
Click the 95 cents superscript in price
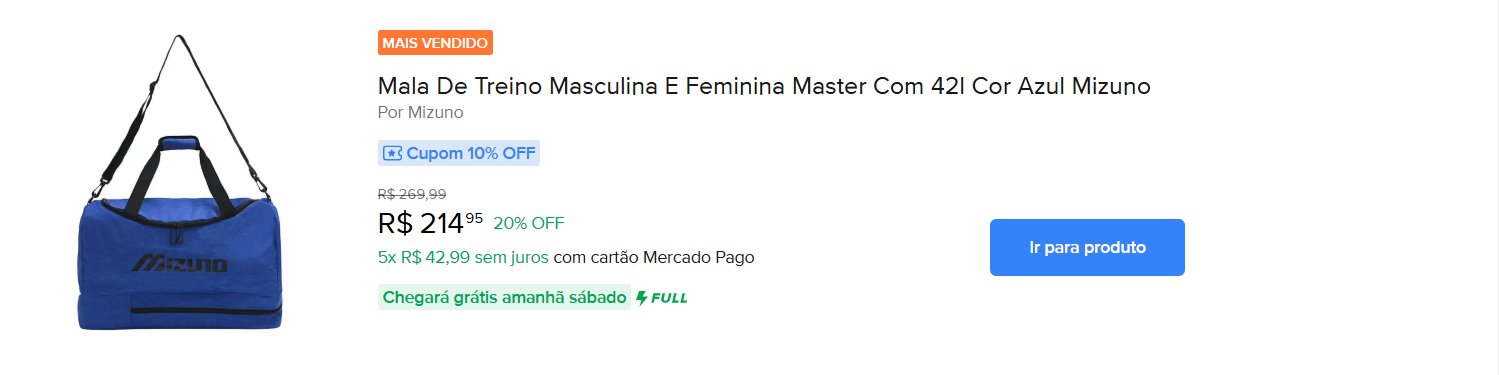(x=474, y=217)
